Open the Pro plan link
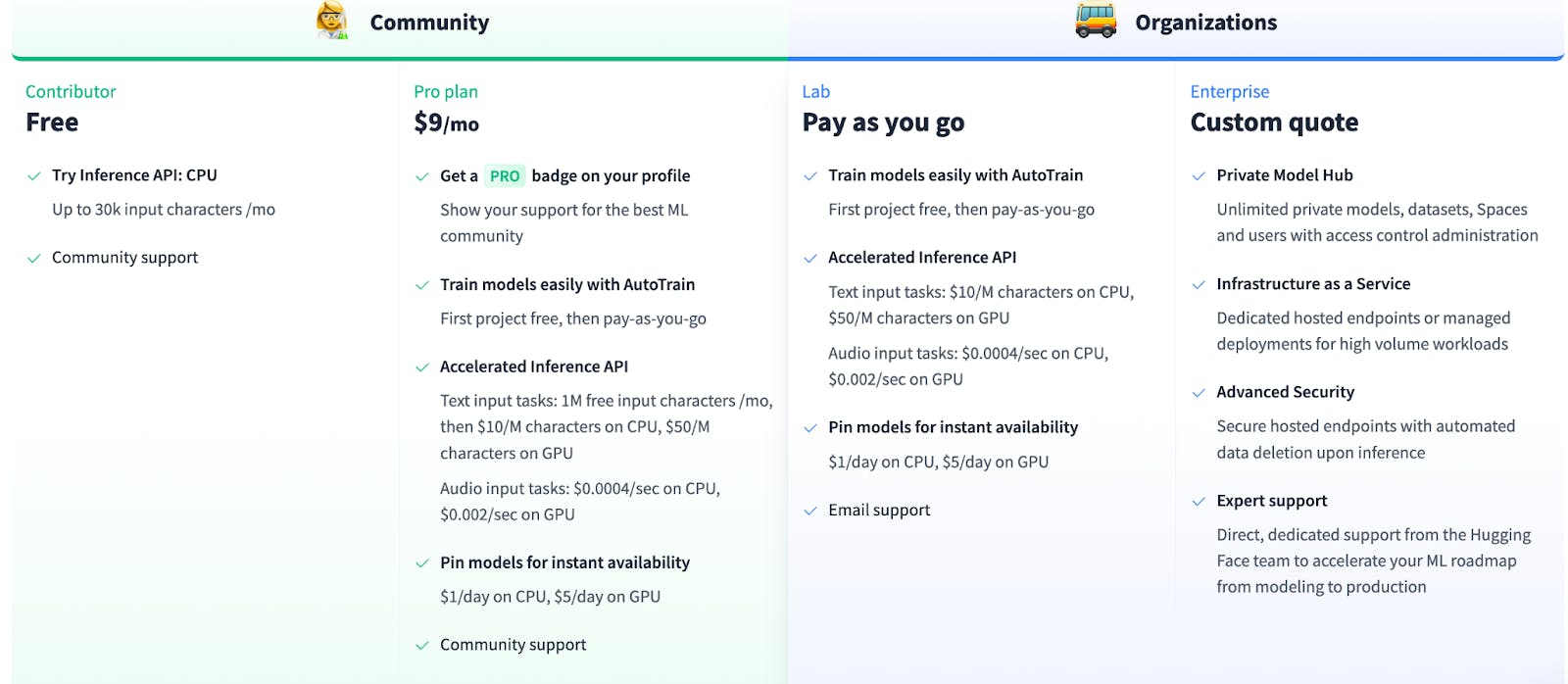Viewport: 1568px width, 684px height. 446,91
